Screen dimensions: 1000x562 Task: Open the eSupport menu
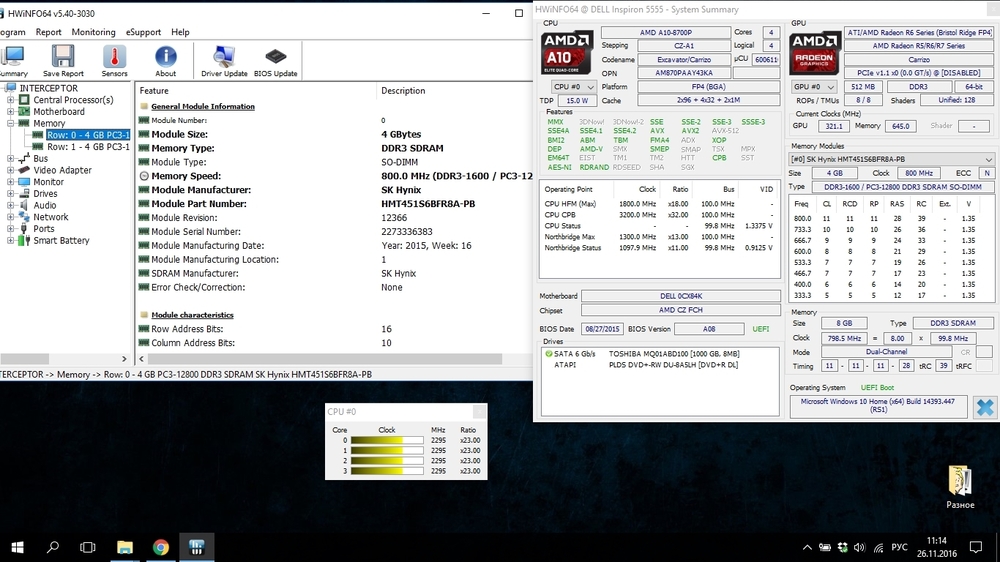click(x=144, y=32)
